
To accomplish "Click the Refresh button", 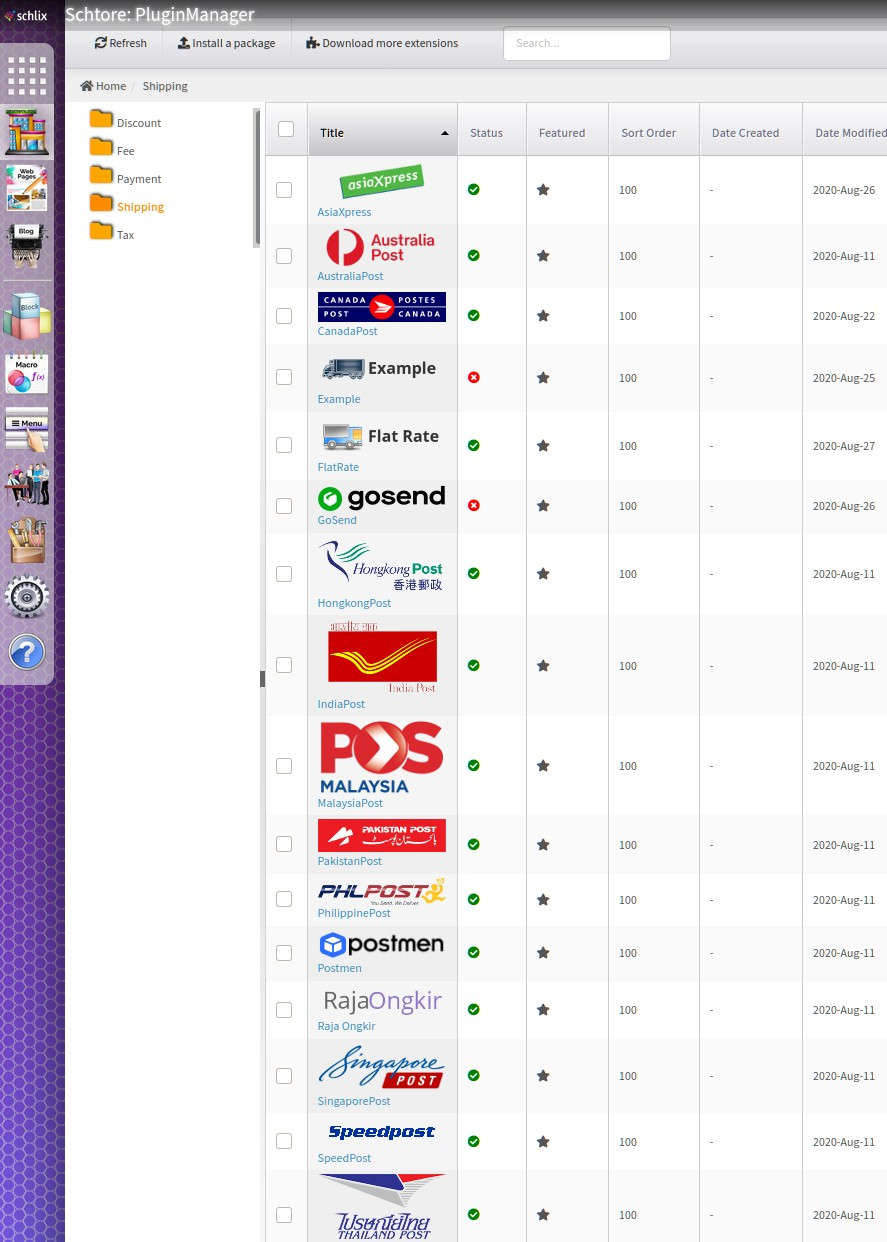I will click(121, 43).
